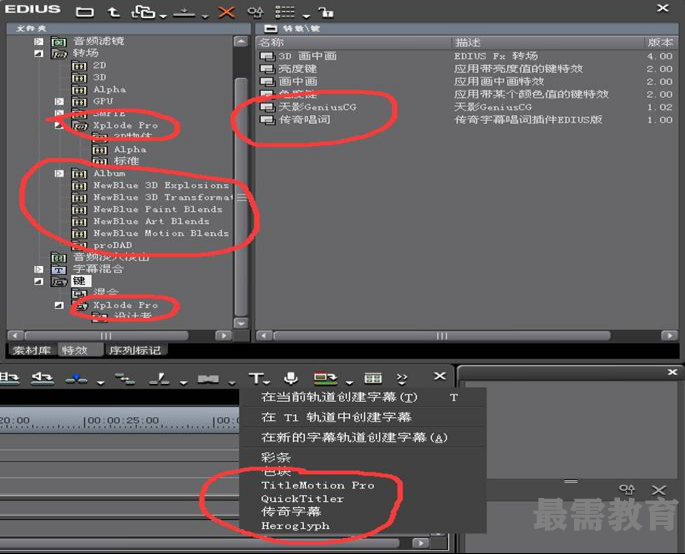Choose 在当前轨道创建字幕 from menu
Viewport: 685px width, 554px height.
[339, 397]
